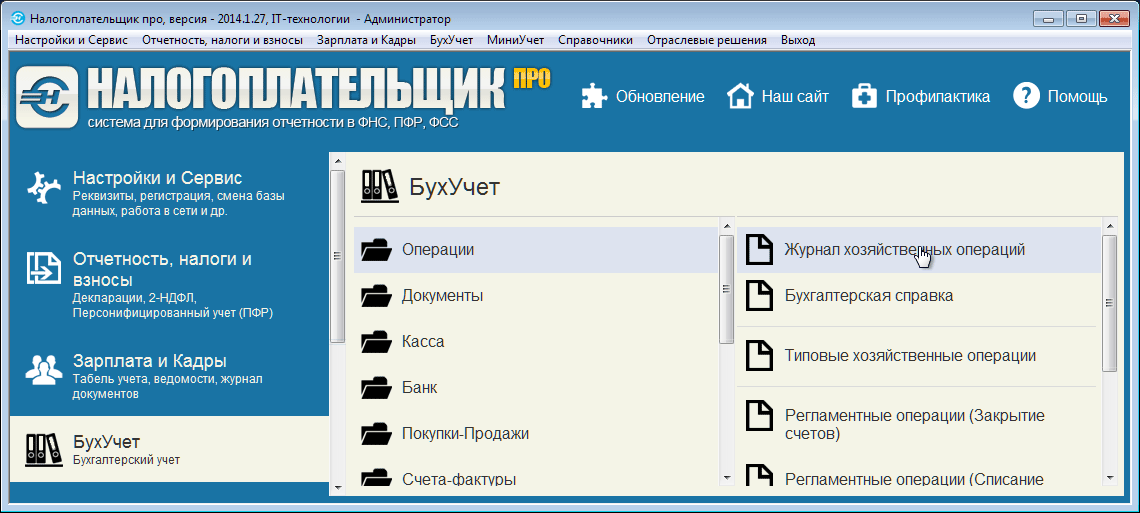The image size is (1140, 513).
Task: Click the folder icon next to Документы
Action: 376,296
